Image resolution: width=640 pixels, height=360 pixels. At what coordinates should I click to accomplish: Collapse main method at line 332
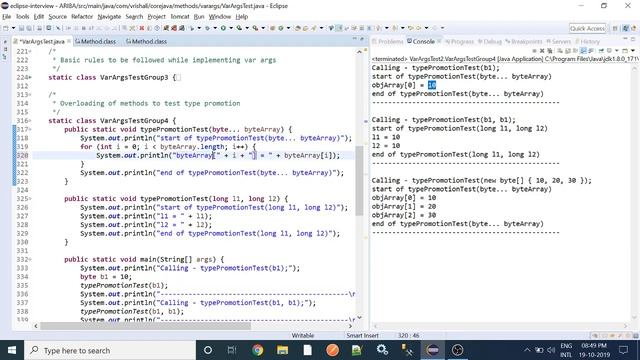coord(30,260)
